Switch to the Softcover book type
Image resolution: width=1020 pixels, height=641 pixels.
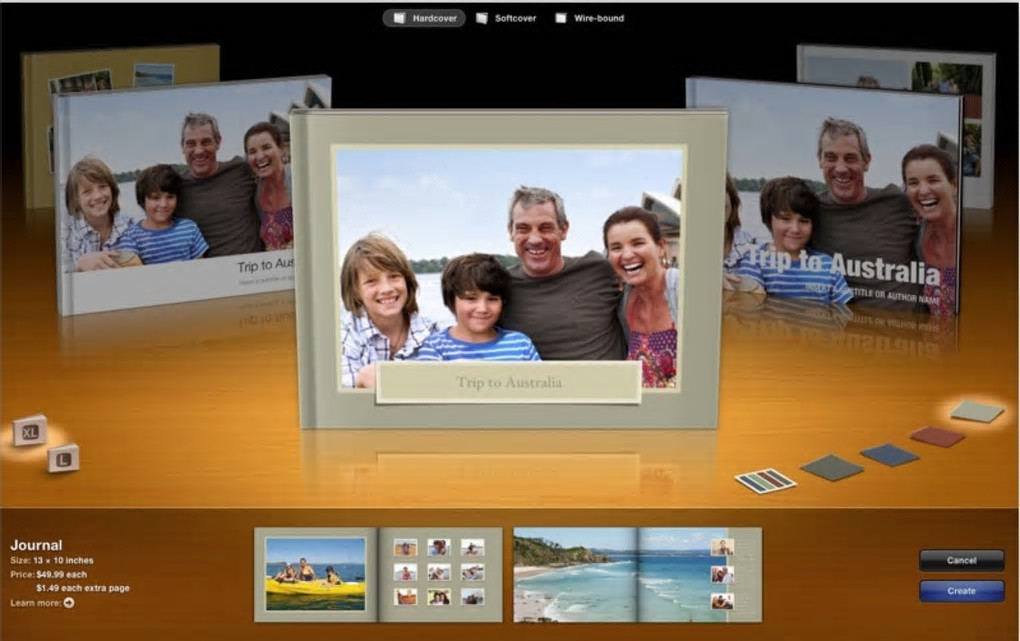pyautogui.click(x=506, y=18)
